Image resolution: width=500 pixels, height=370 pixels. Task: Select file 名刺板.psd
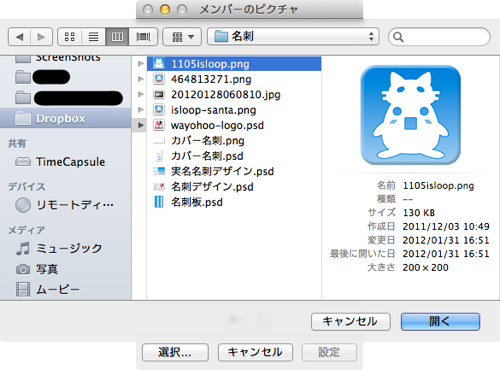[234, 202]
